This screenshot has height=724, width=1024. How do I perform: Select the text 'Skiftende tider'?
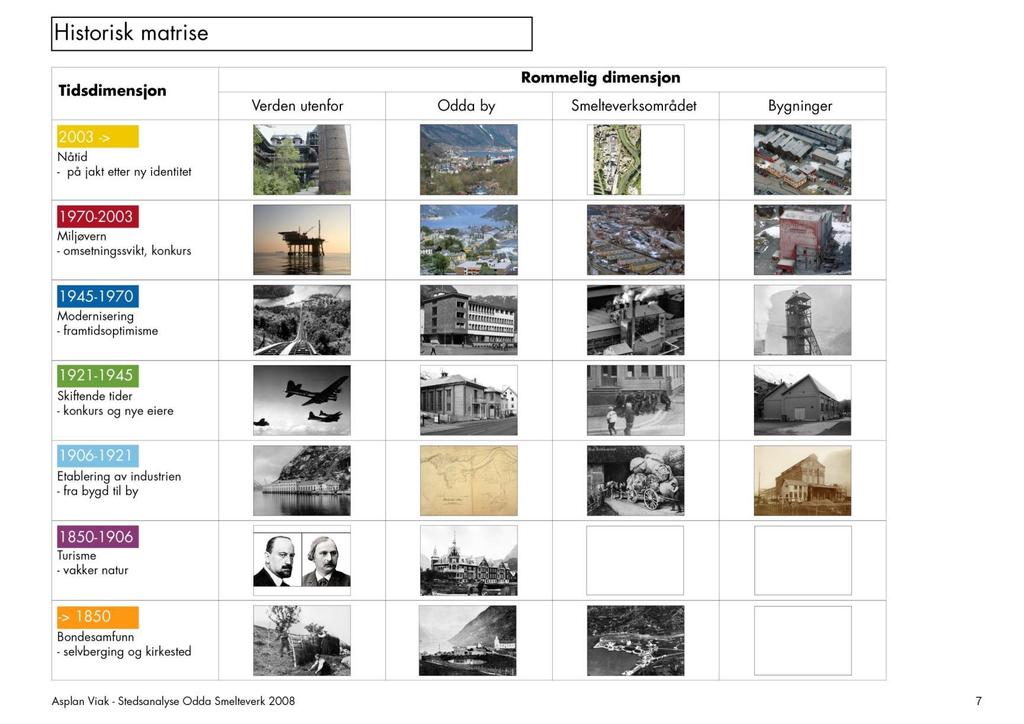[95, 396]
